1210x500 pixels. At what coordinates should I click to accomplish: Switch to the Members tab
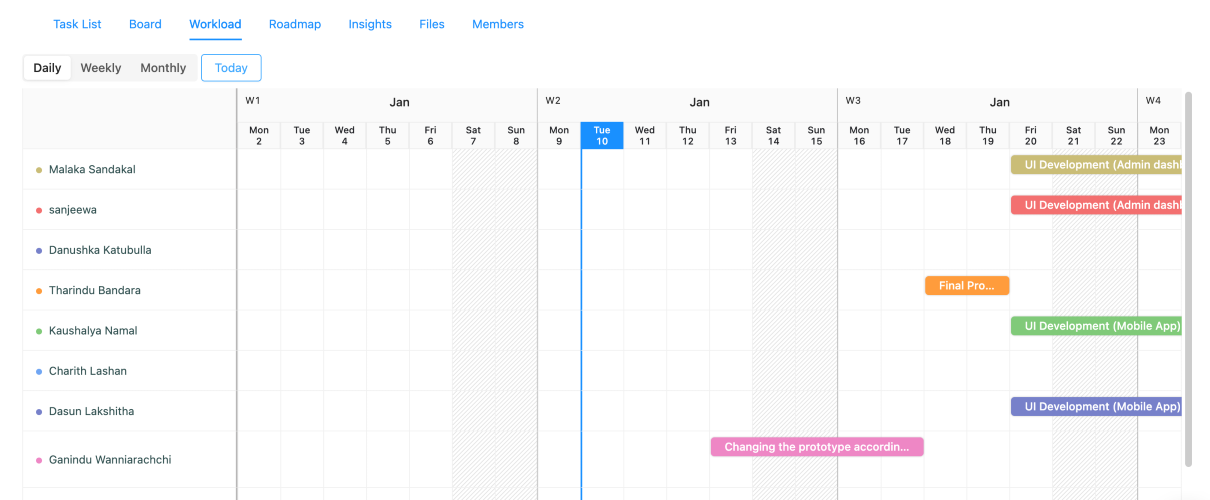coord(498,24)
